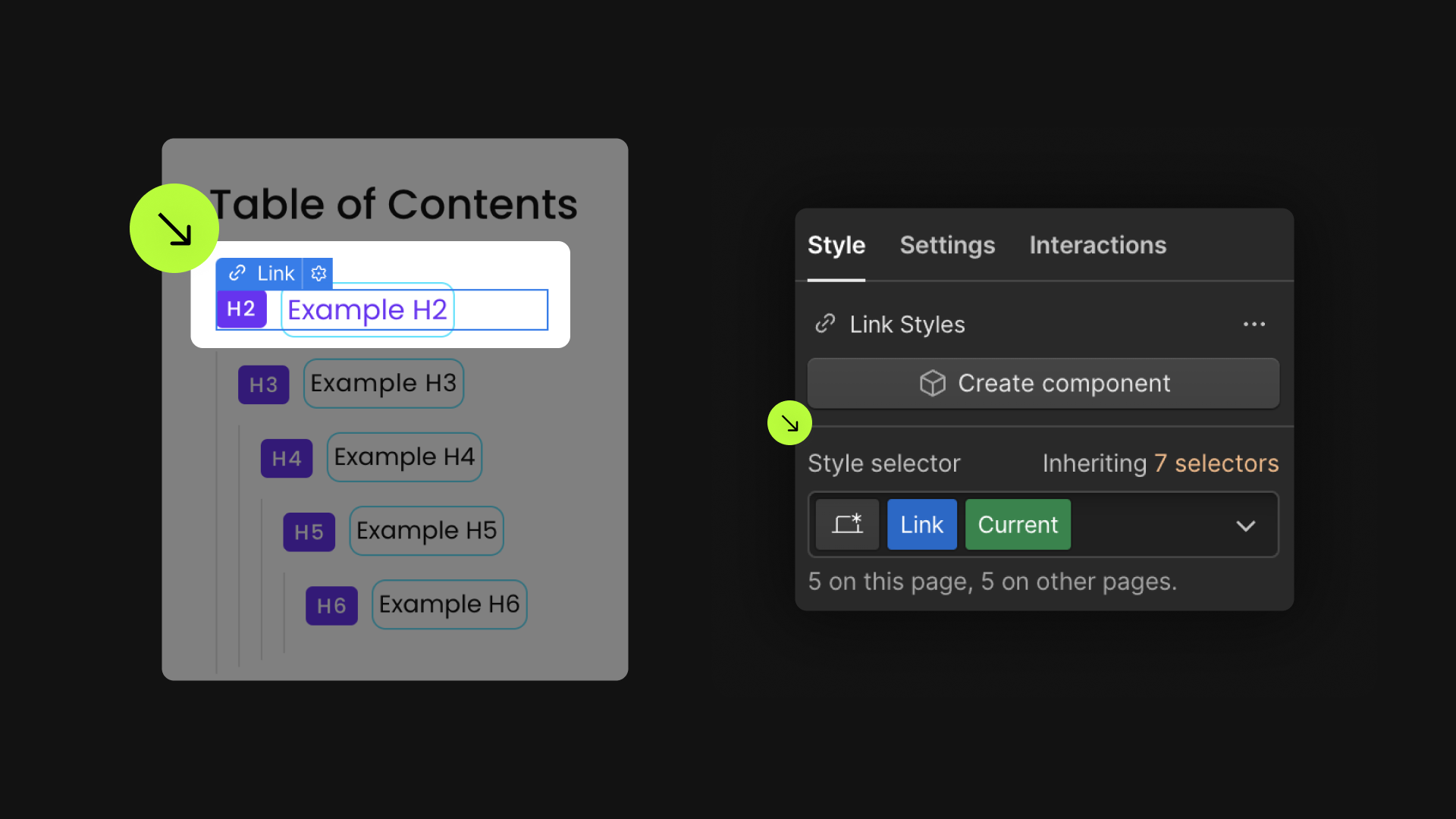1456x819 pixels.
Task: Click the H3 heading badge
Action: point(264,384)
